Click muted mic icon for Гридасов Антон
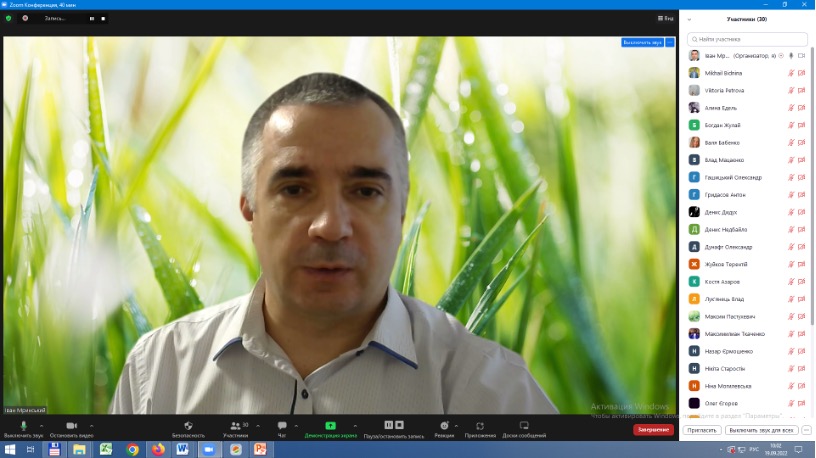Screen dimensions: 816x458 pos(791,195)
